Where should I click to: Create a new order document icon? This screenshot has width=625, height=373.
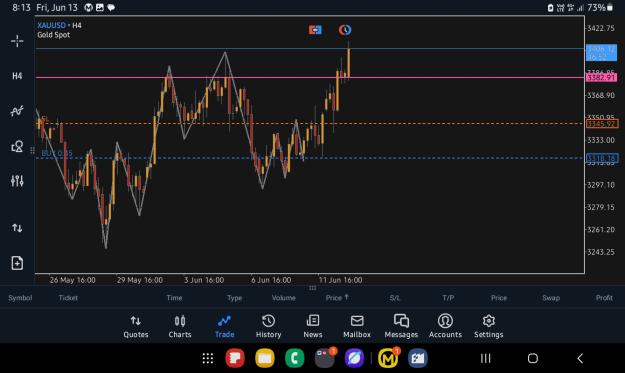point(17,263)
